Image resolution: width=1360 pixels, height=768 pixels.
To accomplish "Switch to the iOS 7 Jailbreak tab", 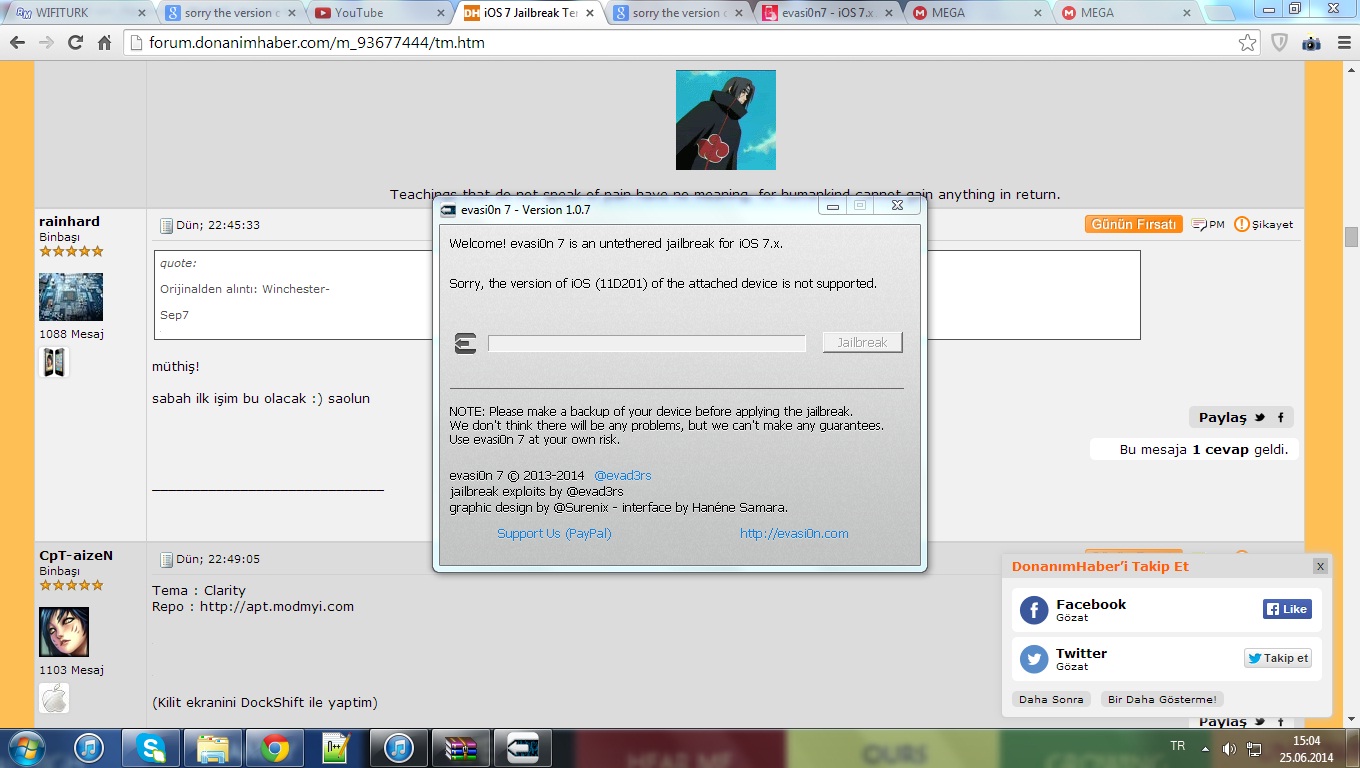I will pos(527,13).
